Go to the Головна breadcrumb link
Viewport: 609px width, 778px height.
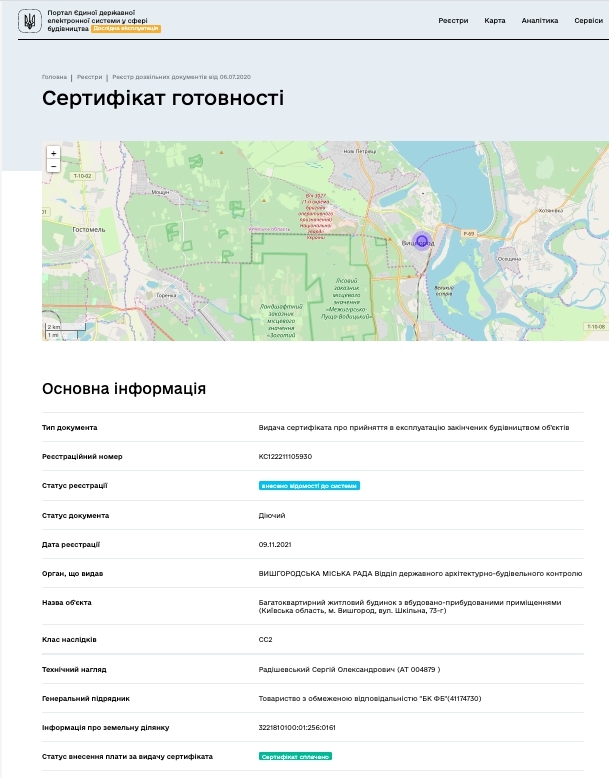tap(54, 77)
